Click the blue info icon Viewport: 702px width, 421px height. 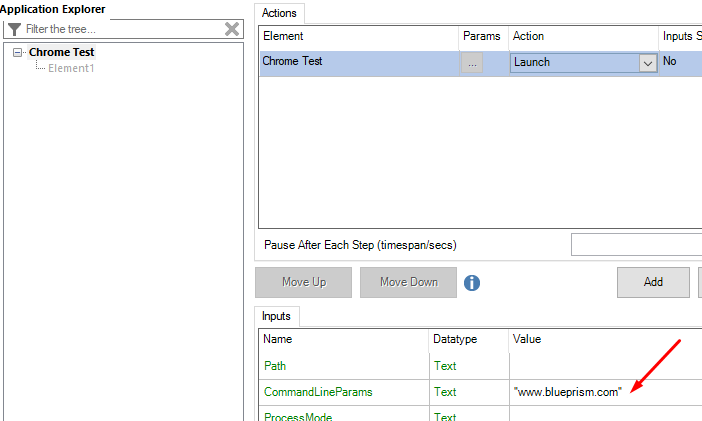tap(472, 283)
